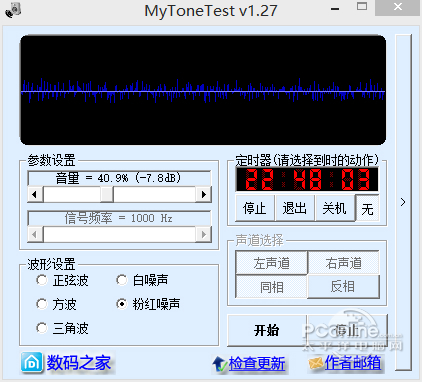
Task: Toggle the timer 退出 action button
Action: click(x=295, y=208)
